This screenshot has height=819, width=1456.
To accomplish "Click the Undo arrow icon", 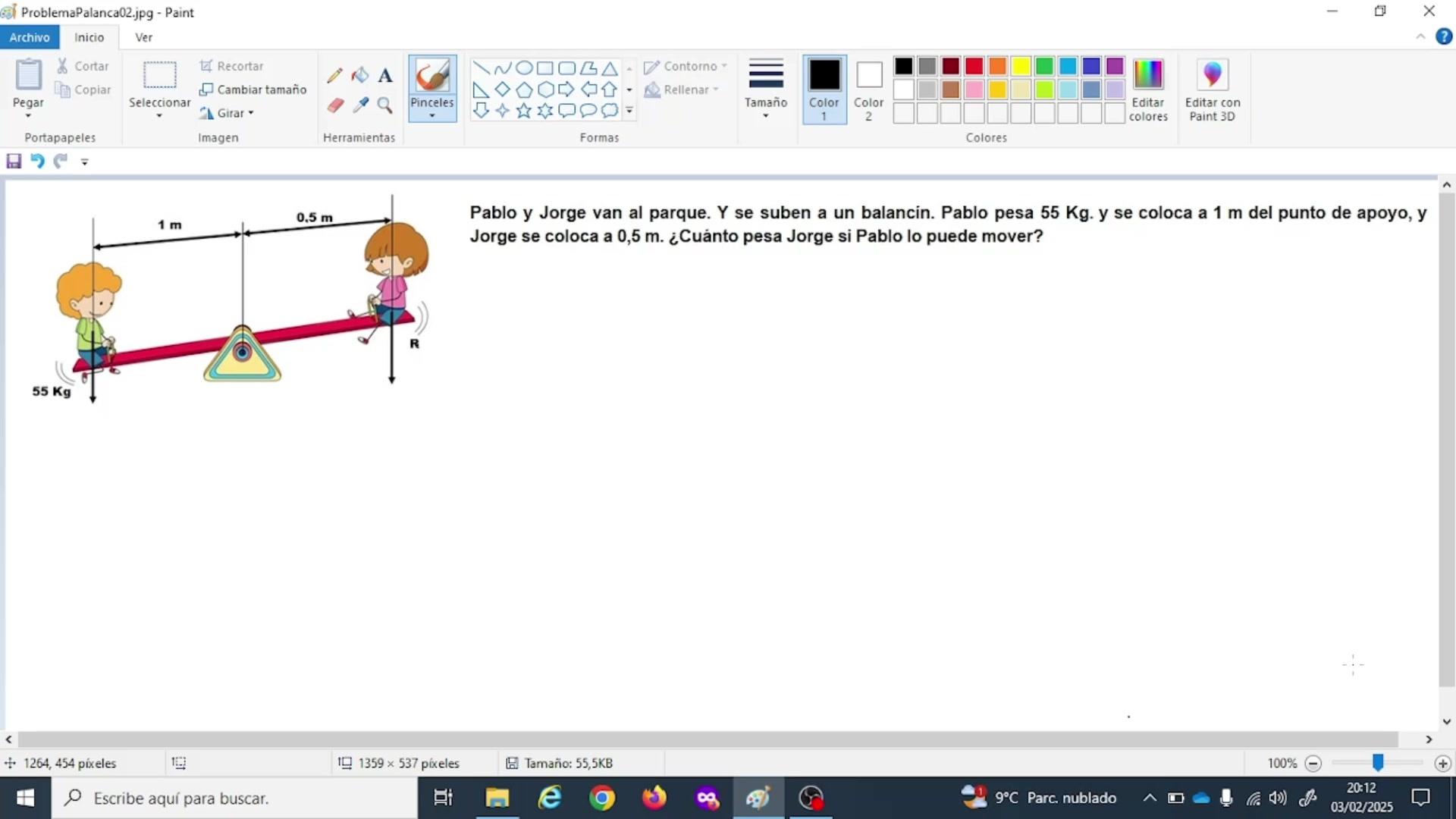I will point(37,161).
